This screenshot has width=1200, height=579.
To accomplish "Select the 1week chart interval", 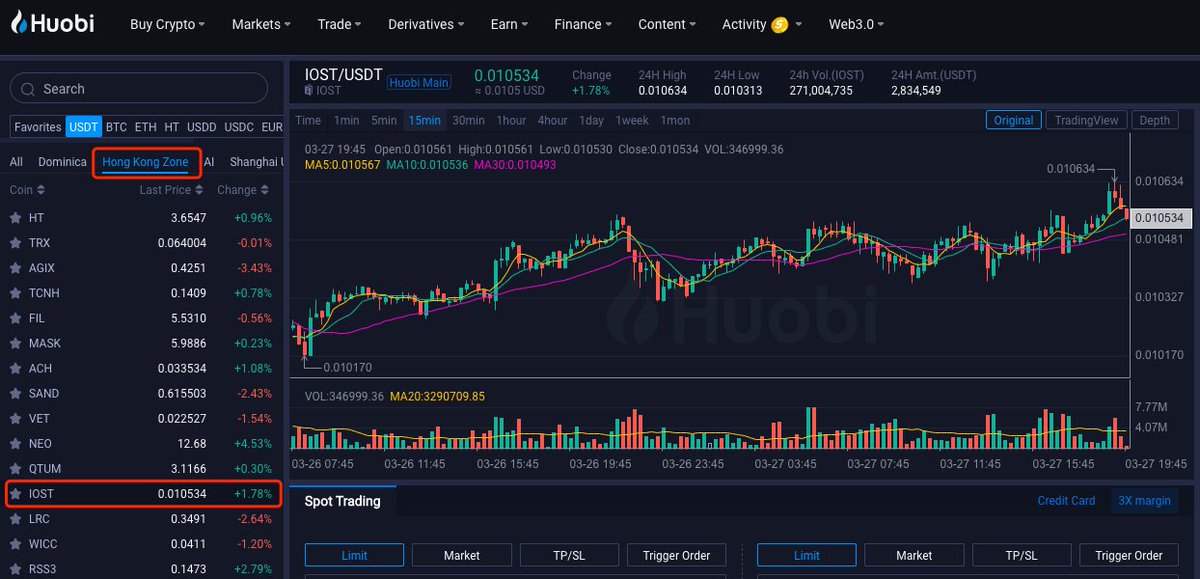I will pos(632,120).
